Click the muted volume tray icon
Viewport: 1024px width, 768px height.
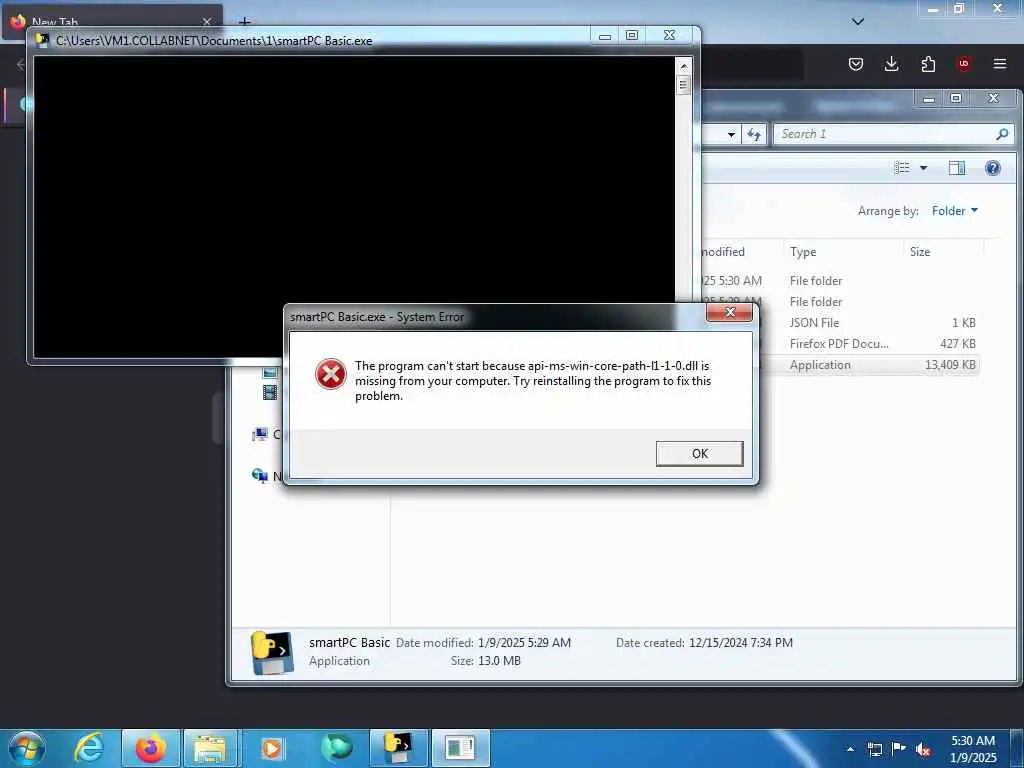click(923, 749)
